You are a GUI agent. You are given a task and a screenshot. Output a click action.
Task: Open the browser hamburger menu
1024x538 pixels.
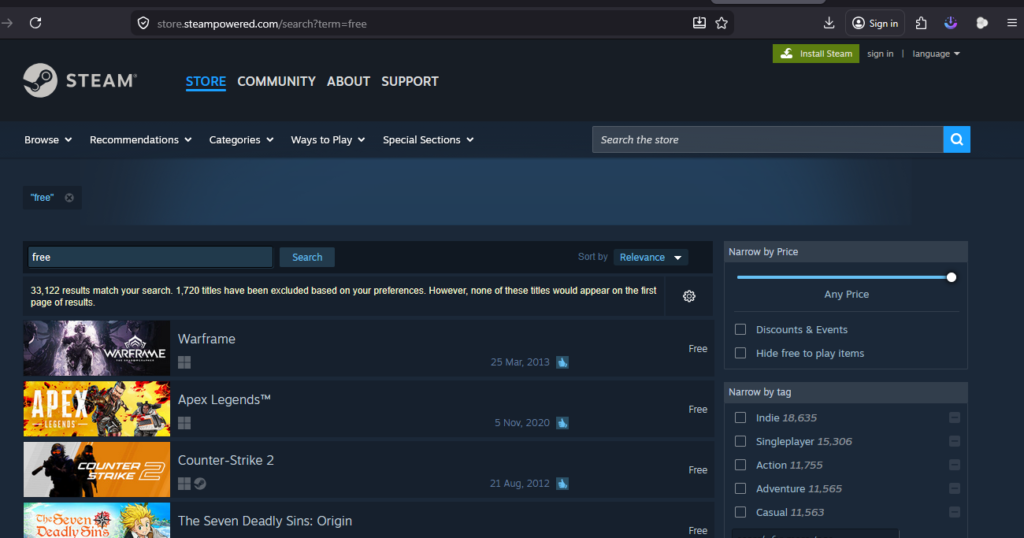[1012, 23]
